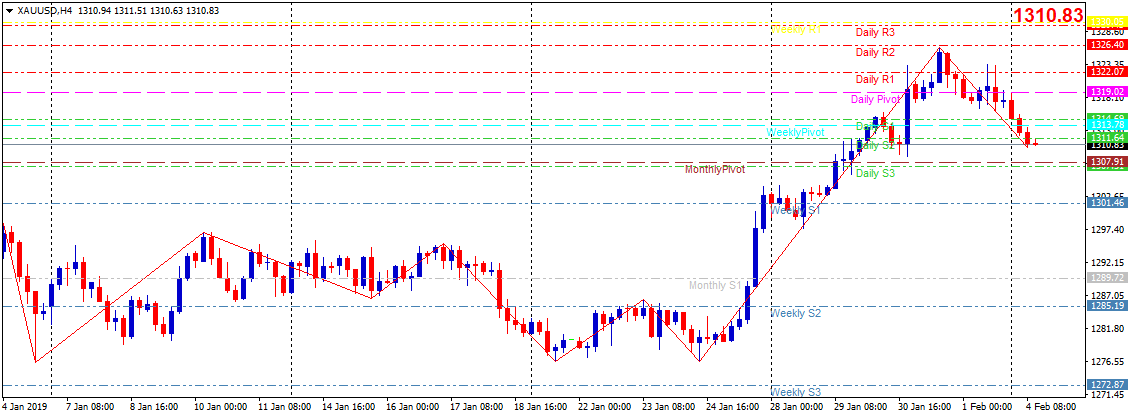
Task: Click the arrow icon beside XAUUSD,H4
Action: (9, 10)
